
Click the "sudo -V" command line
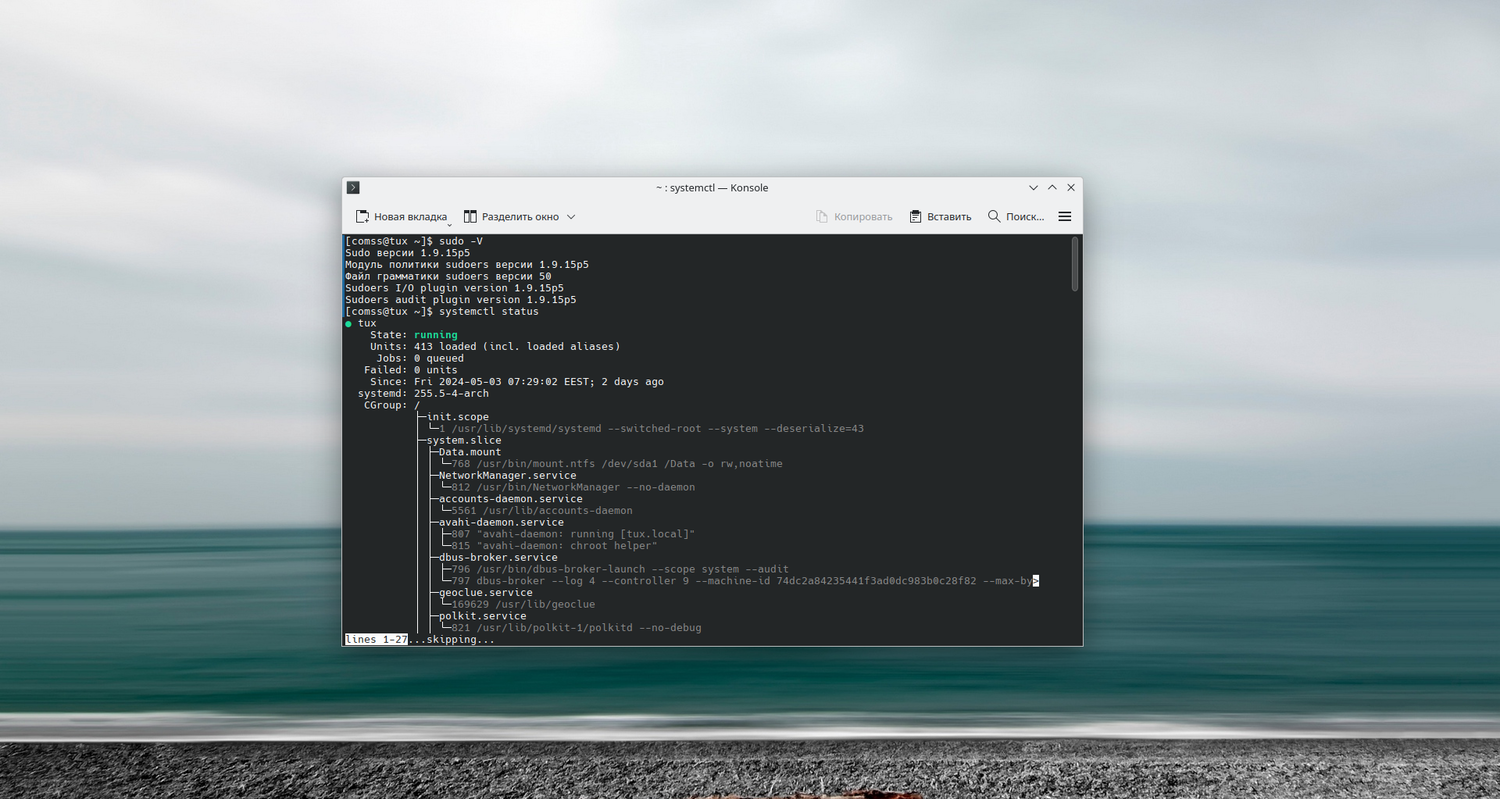[414, 241]
